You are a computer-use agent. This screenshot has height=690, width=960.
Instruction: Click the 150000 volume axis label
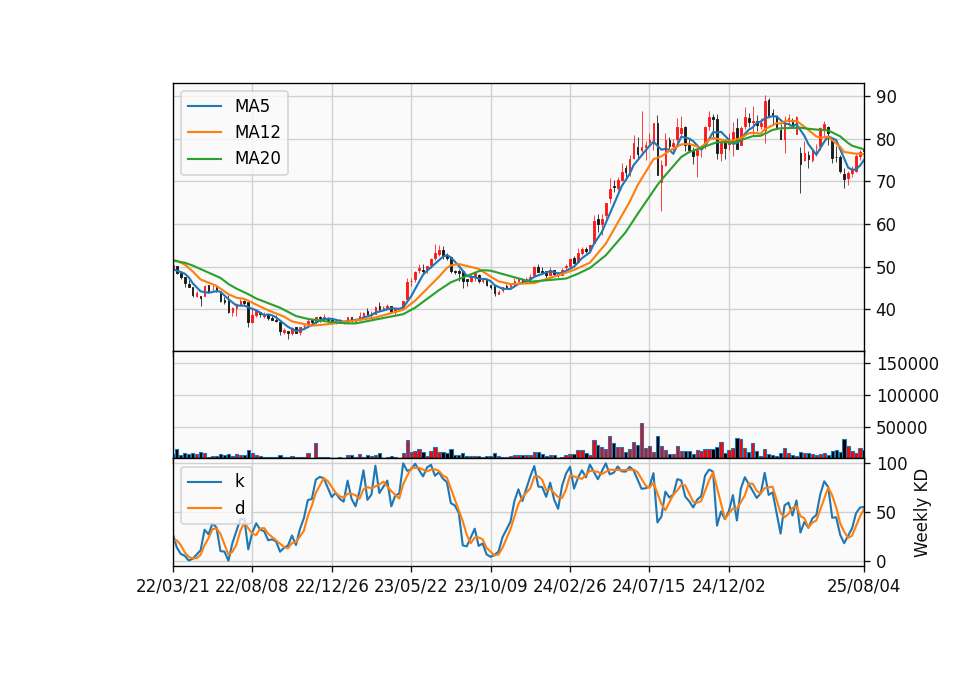[x=908, y=364]
